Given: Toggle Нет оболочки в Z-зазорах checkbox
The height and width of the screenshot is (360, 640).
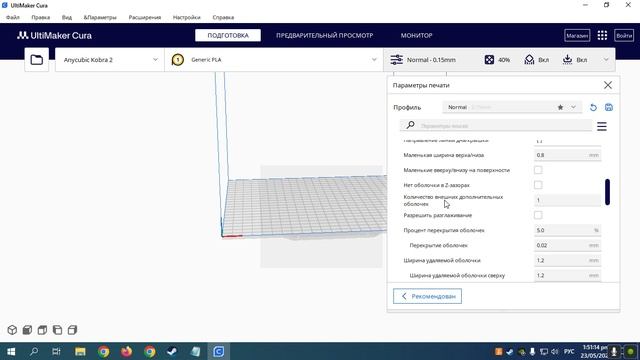Looking at the screenshot, I should (x=538, y=185).
